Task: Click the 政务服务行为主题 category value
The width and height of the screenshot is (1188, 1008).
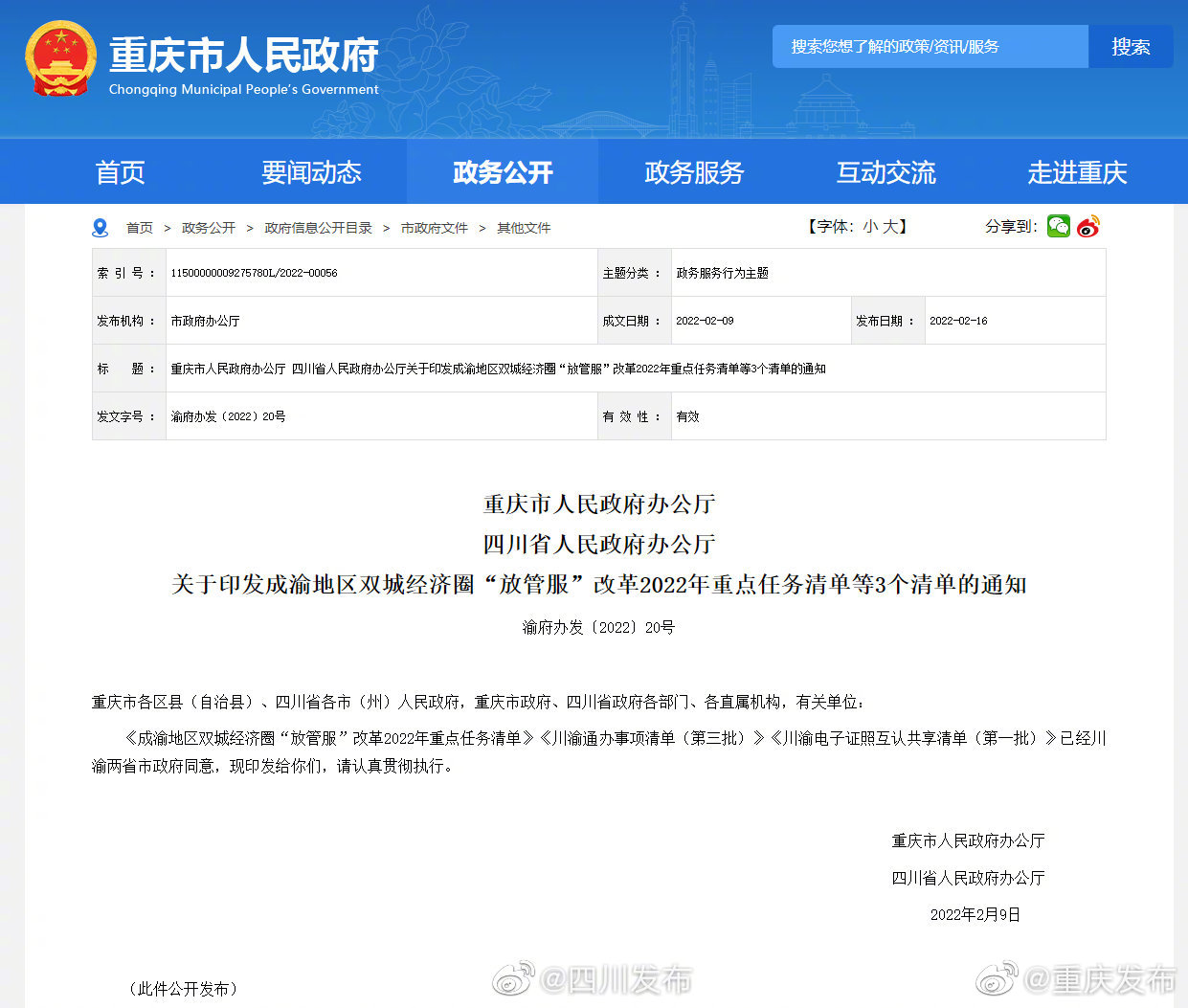Action: pos(722,273)
